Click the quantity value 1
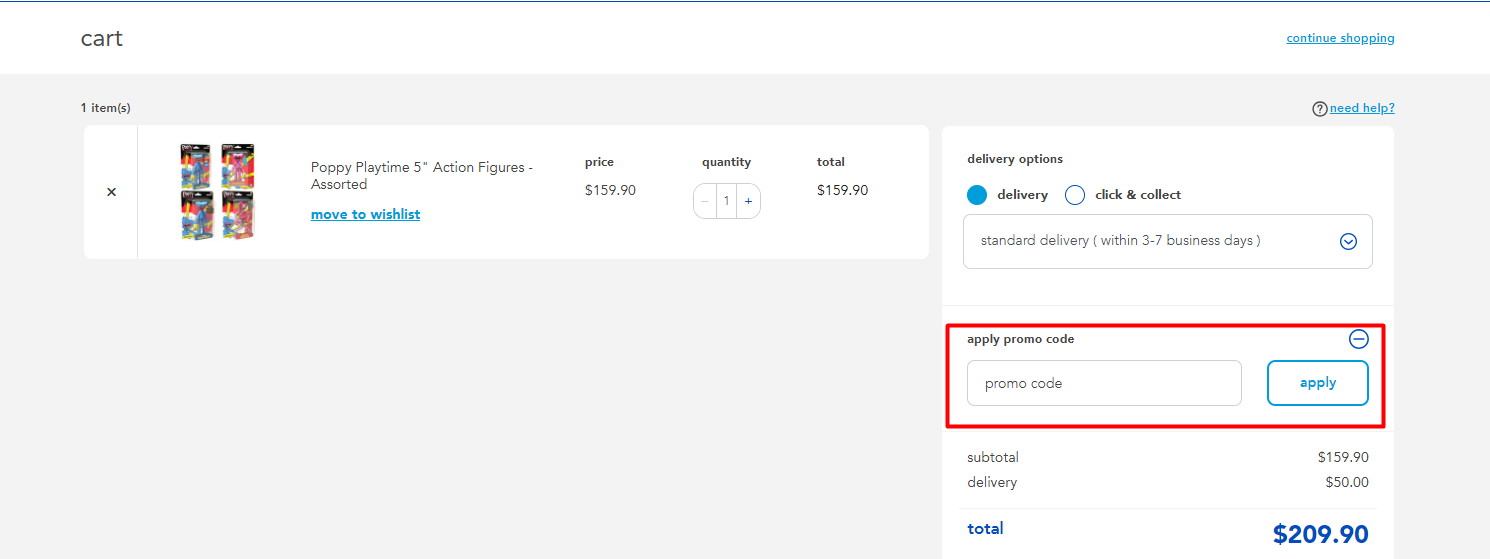Viewport: 1490px width, 559px height. coord(727,201)
